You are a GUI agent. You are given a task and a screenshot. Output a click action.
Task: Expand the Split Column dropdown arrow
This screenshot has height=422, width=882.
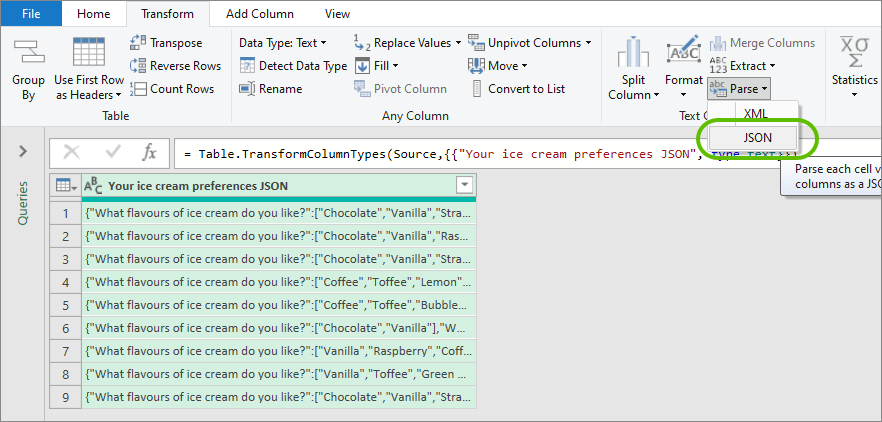coord(656,95)
